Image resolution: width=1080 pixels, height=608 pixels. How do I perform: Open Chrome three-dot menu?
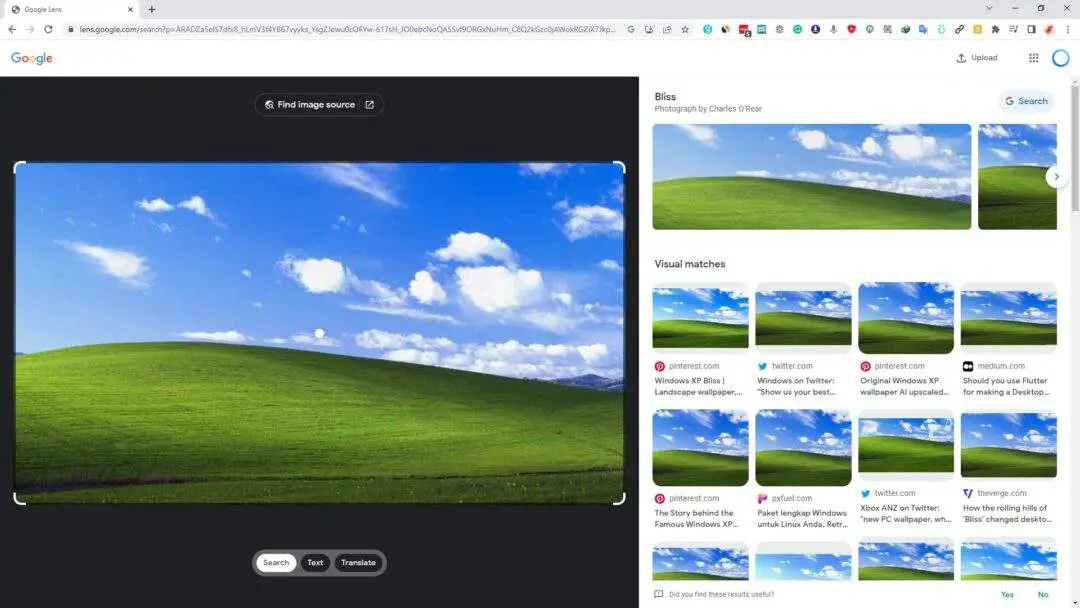1068,30
